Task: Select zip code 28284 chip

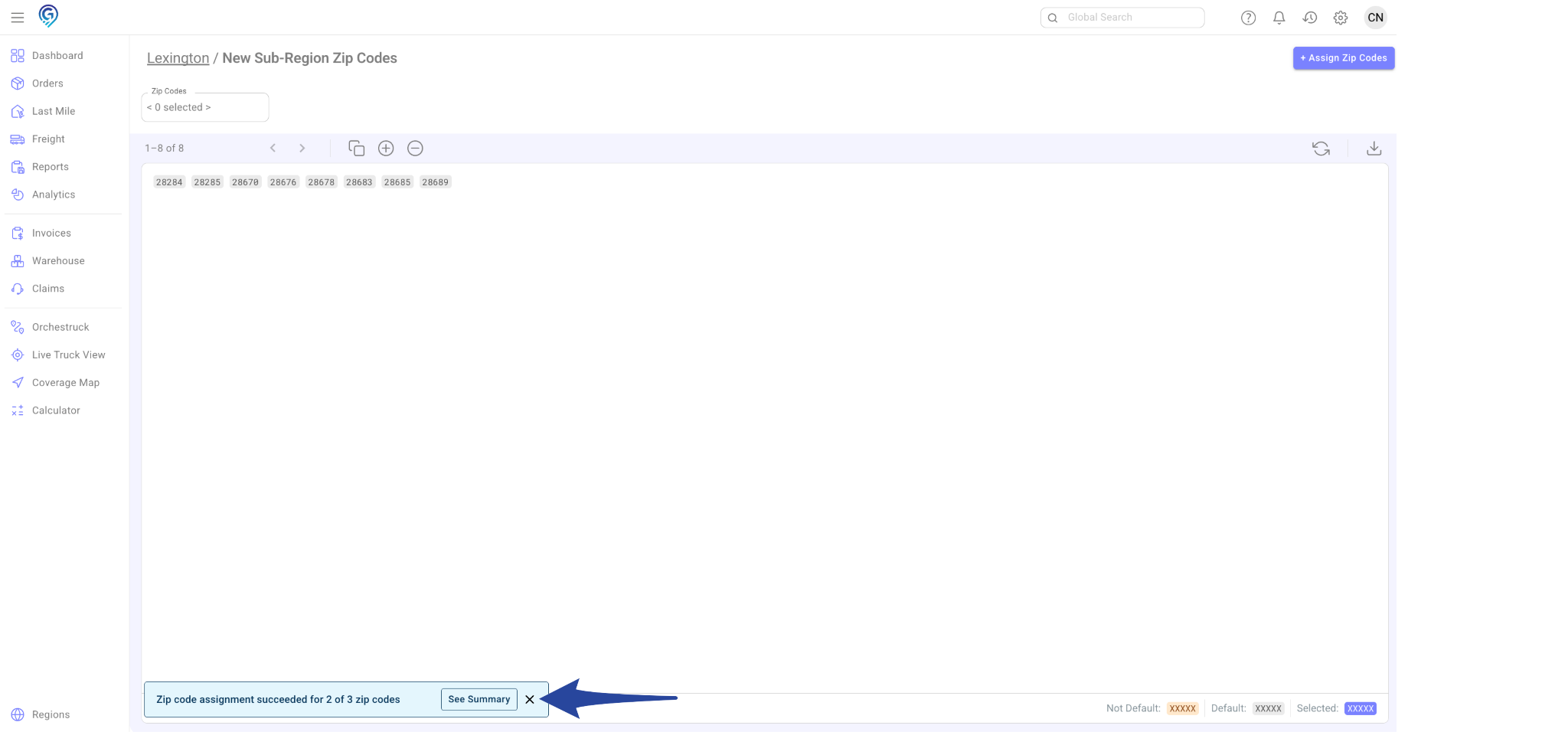Action: [x=169, y=182]
